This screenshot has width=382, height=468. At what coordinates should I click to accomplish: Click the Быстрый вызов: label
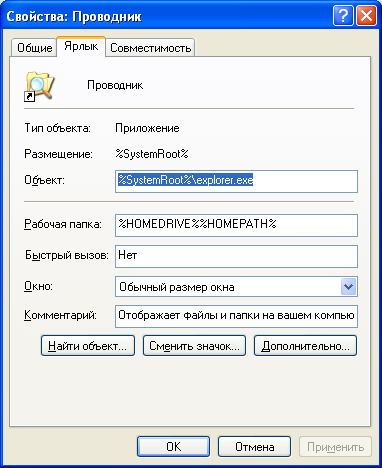(x=67, y=255)
